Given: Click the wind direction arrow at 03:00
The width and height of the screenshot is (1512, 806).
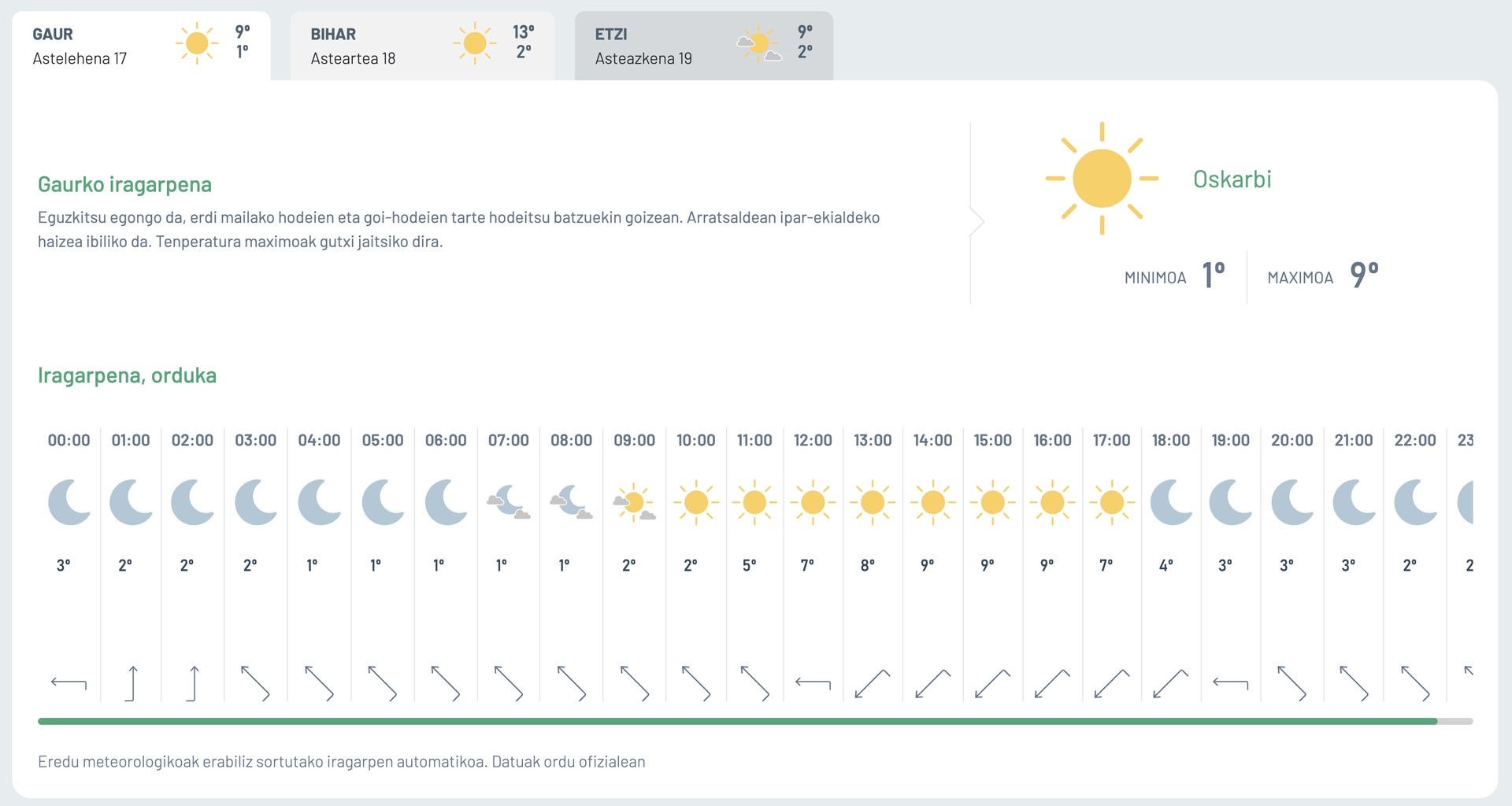Looking at the screenshot, I should (255, 683).
